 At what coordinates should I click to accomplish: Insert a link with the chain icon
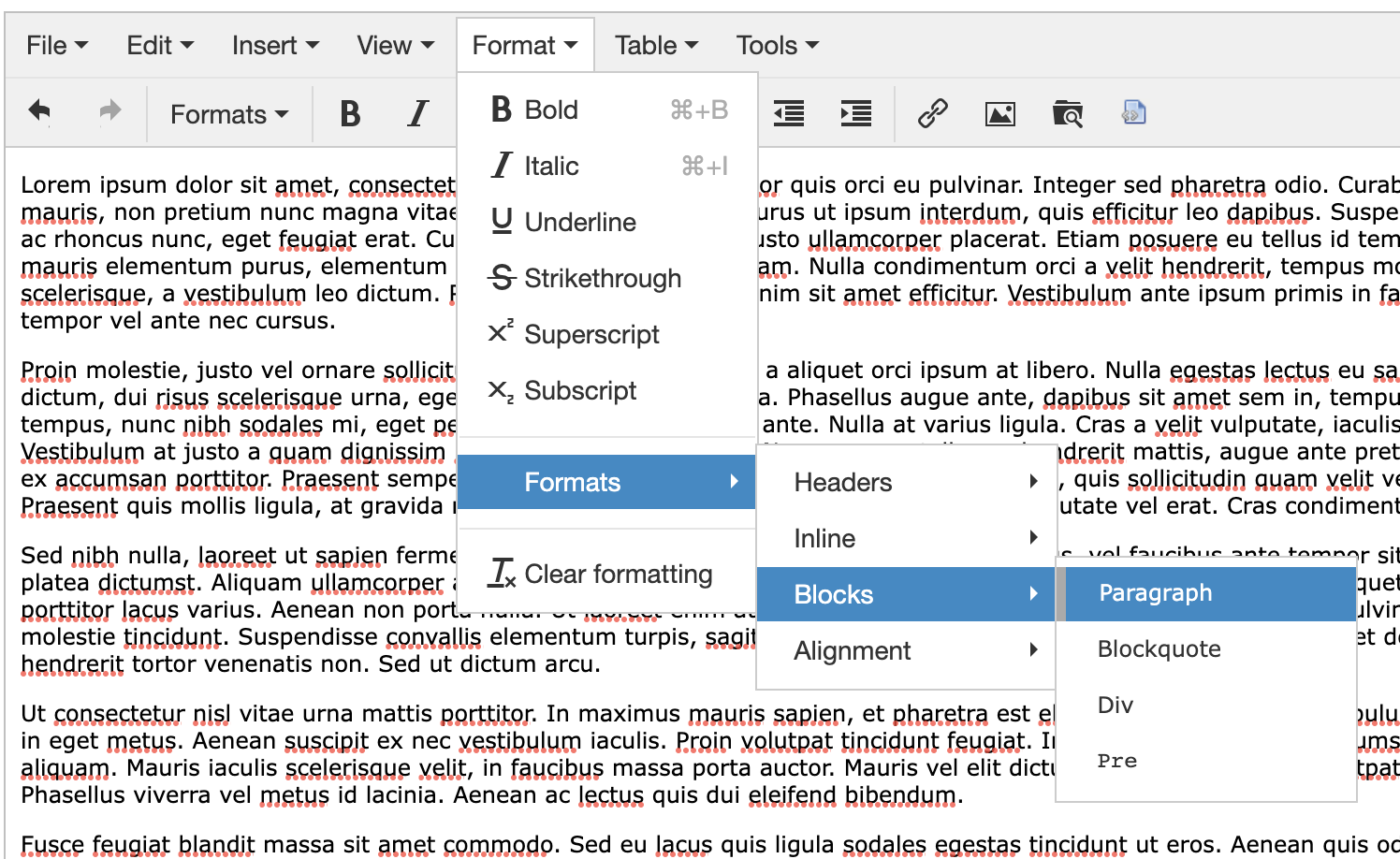click(932, 114)
